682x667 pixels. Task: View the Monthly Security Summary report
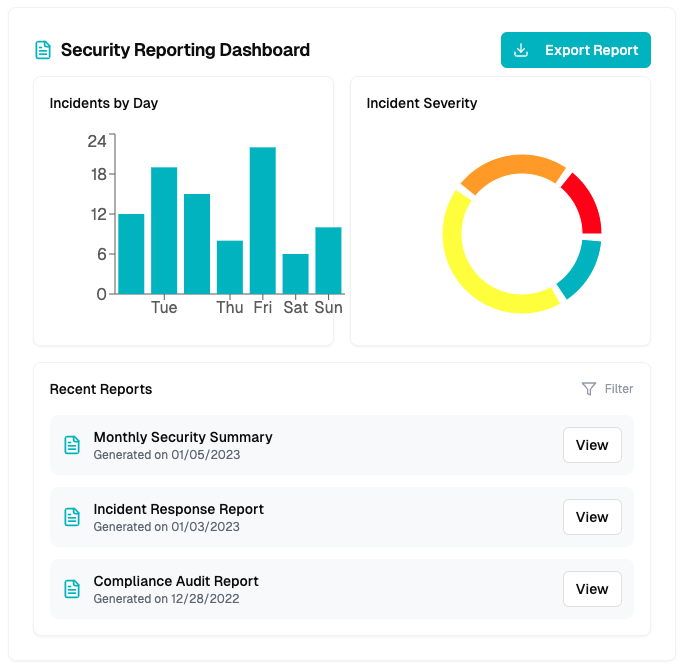592,445
